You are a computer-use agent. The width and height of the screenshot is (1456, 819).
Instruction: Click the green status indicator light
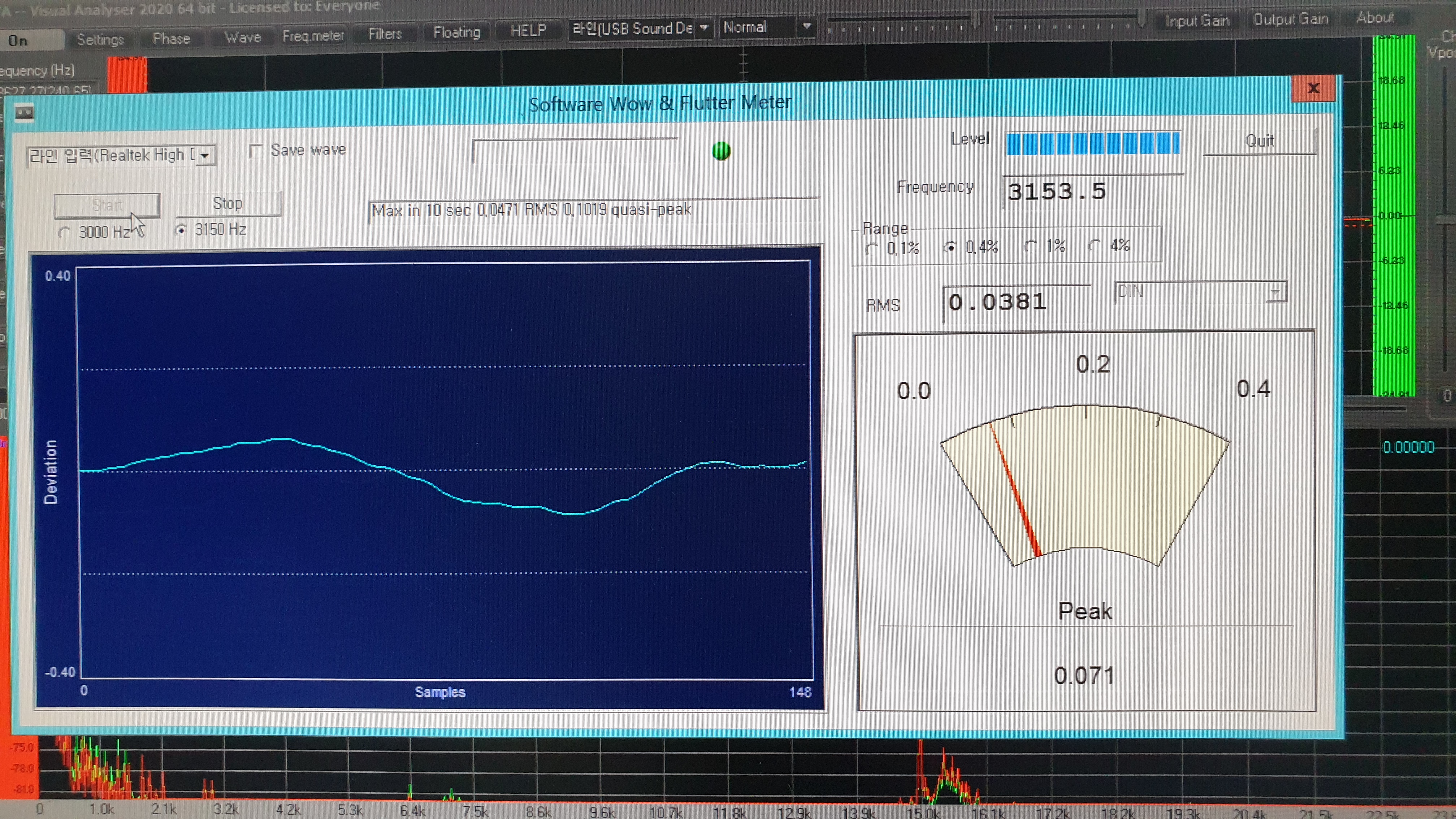(721, 151)
